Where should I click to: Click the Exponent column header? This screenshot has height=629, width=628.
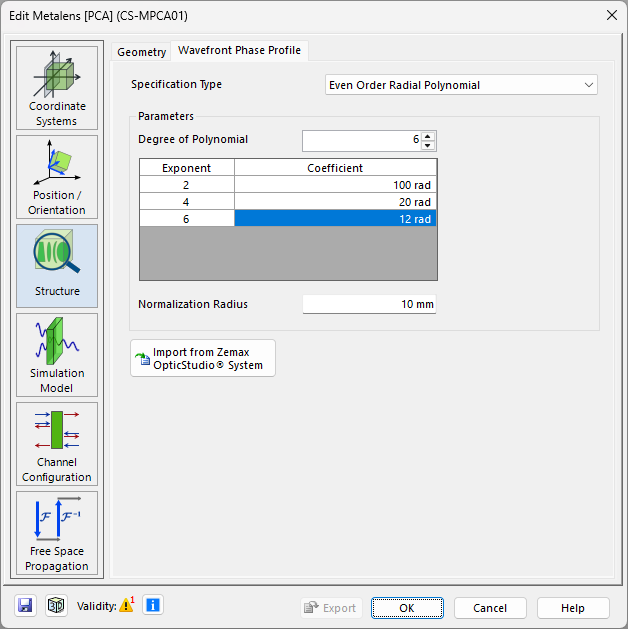tap(186, 168)
